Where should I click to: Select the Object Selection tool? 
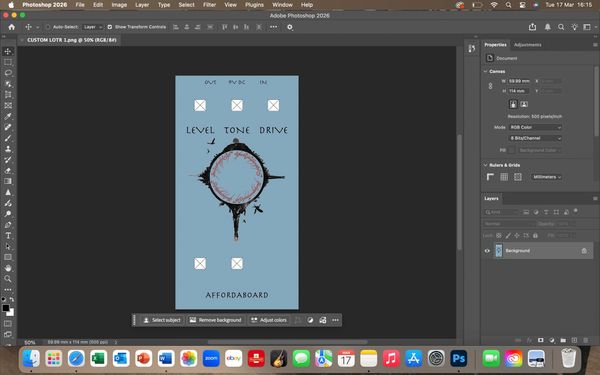coord(8,84)
